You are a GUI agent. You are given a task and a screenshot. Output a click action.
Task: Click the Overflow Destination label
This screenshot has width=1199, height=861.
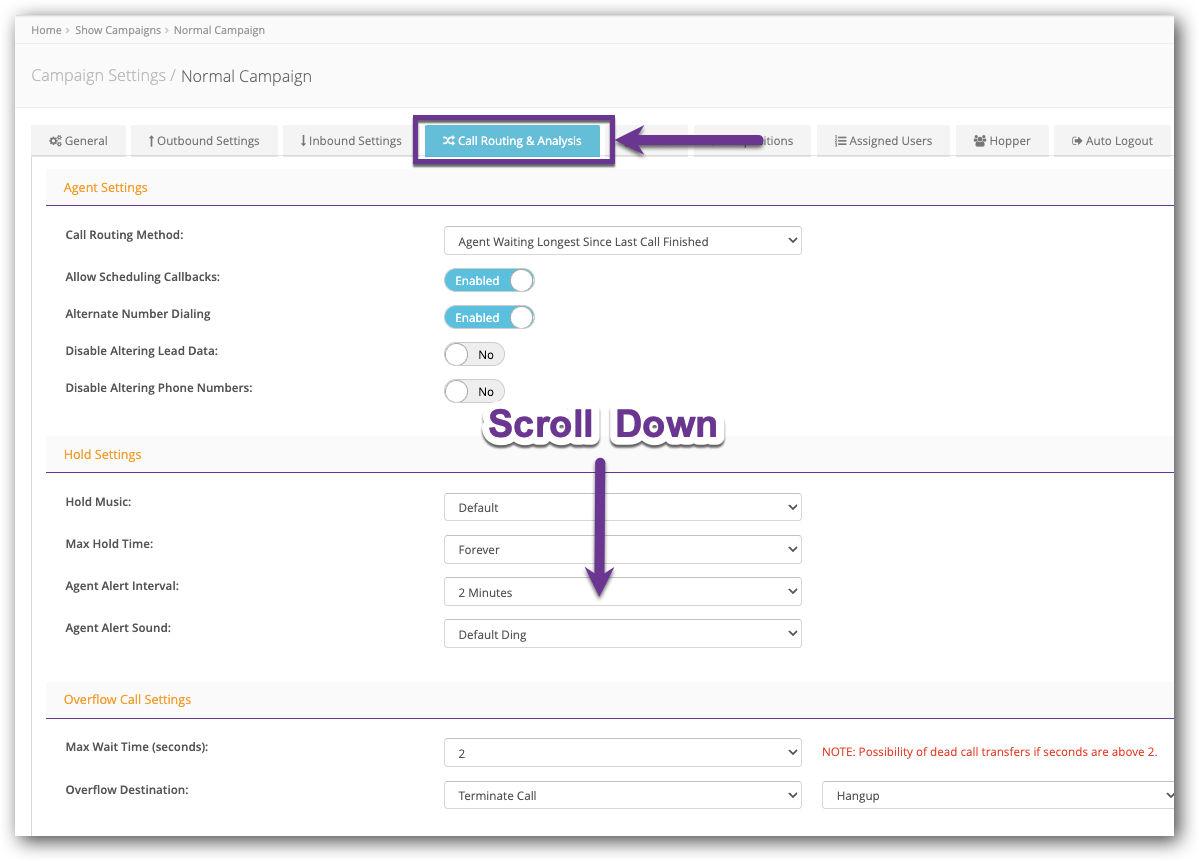(127, 789)
